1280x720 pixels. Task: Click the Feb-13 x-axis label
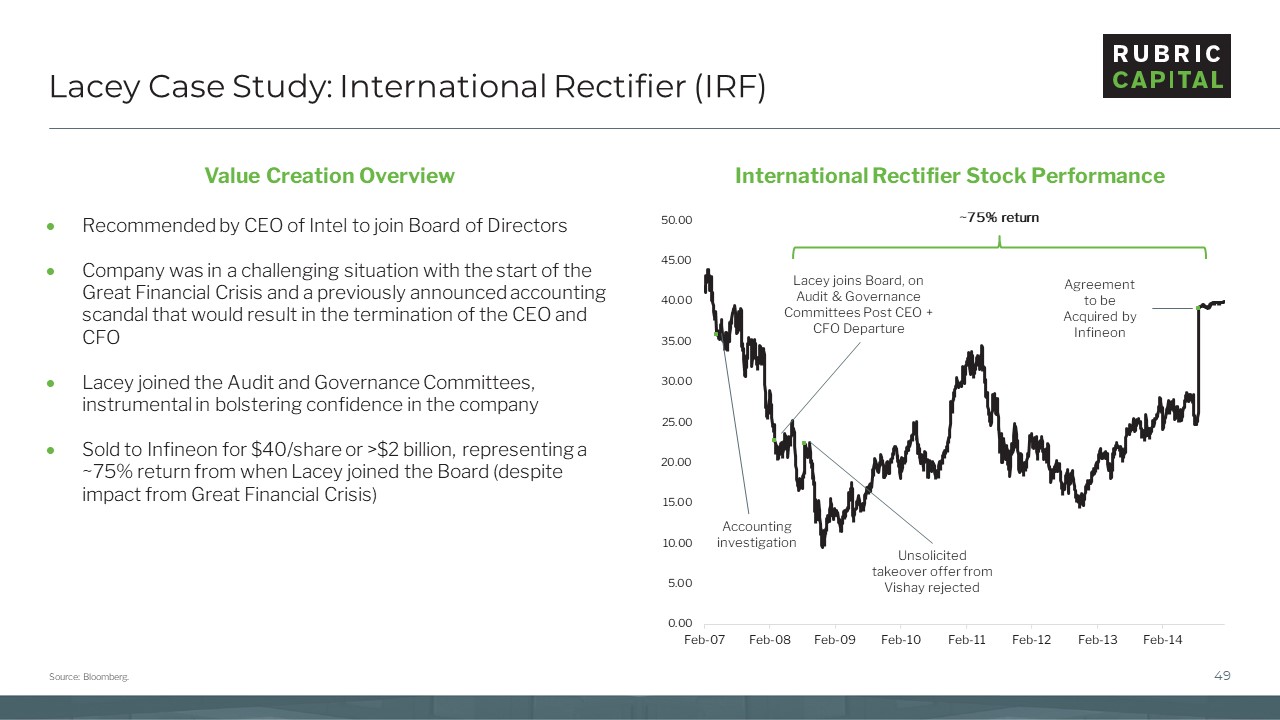tap(1098, 640)
